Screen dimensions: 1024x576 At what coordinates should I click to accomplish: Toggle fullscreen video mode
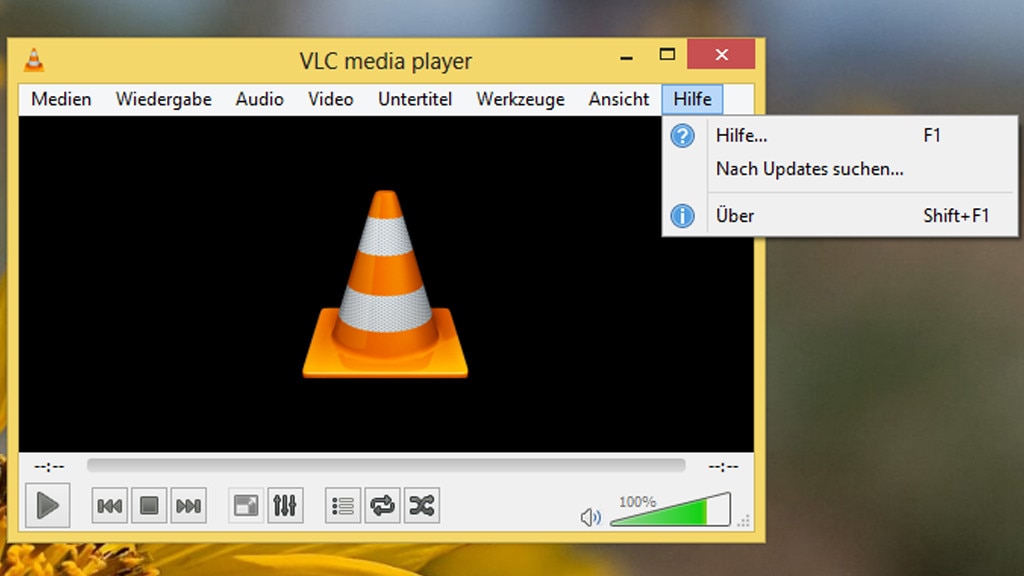[246, 506]
